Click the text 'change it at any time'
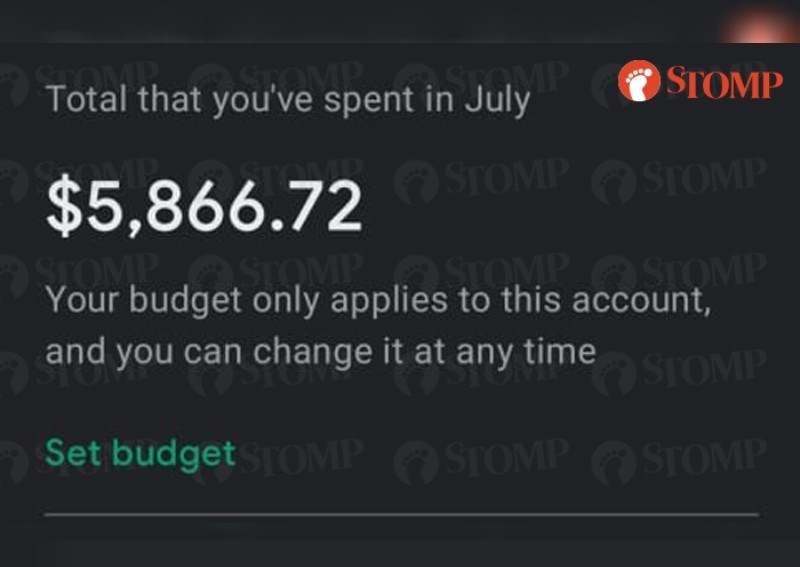This screenshot has height=567, width=800. [424, 352]
